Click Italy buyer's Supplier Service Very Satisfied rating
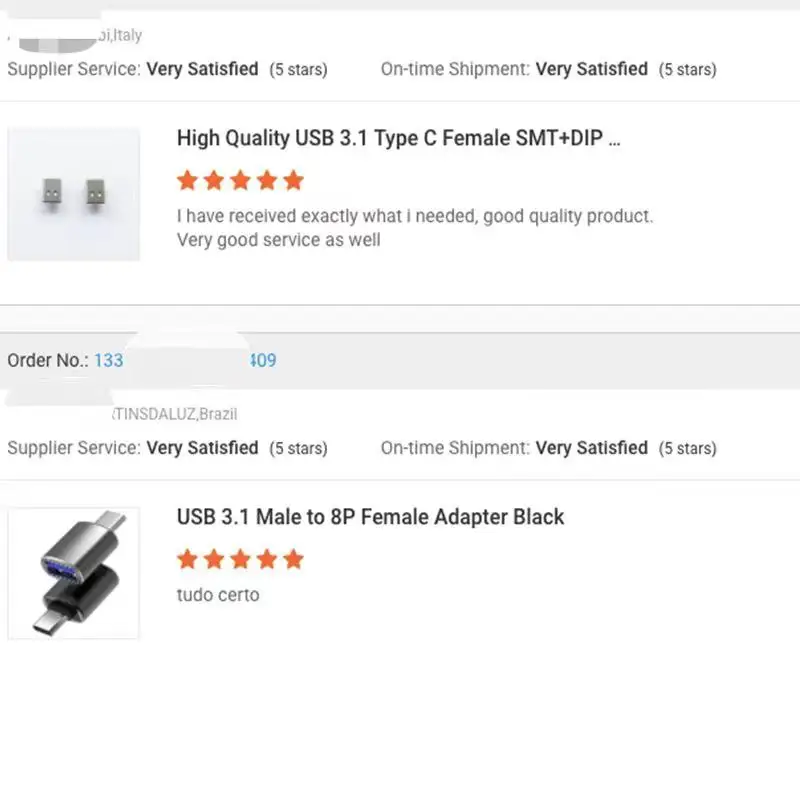This screenshot has width=800, height=800. pos(202,69)
